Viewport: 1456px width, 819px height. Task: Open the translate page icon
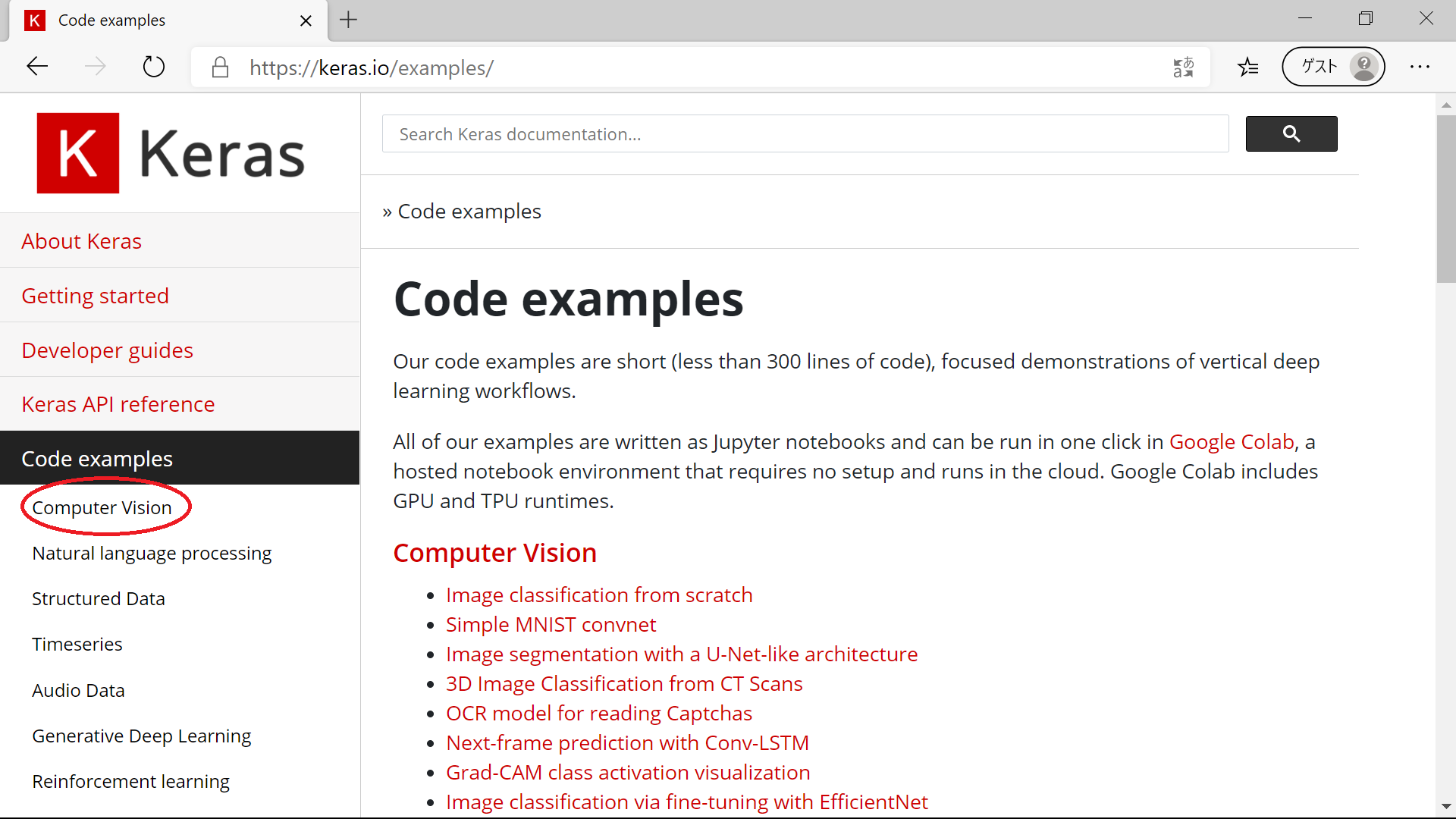point(1183,67)
